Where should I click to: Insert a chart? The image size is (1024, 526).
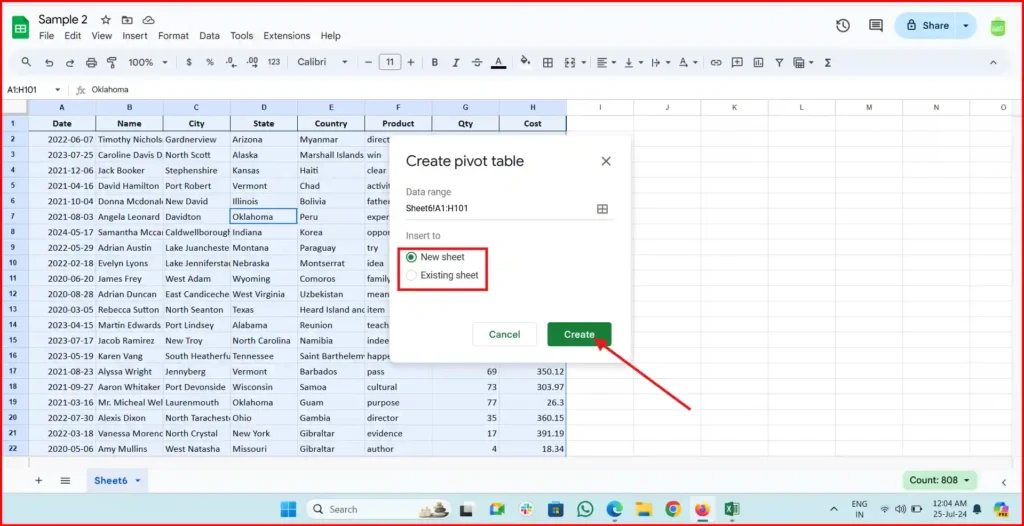pyautogui.click(x=758, y=63)
